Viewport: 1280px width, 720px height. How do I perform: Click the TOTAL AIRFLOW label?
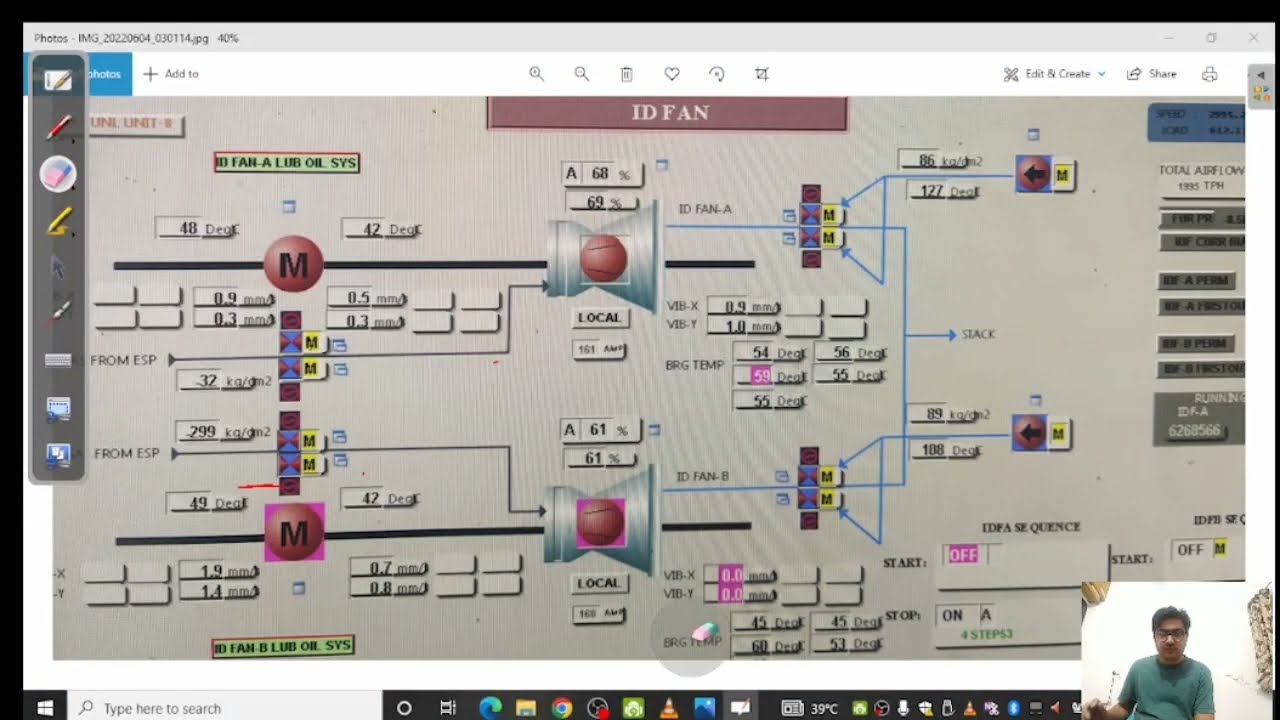[x=1200, y=171]
